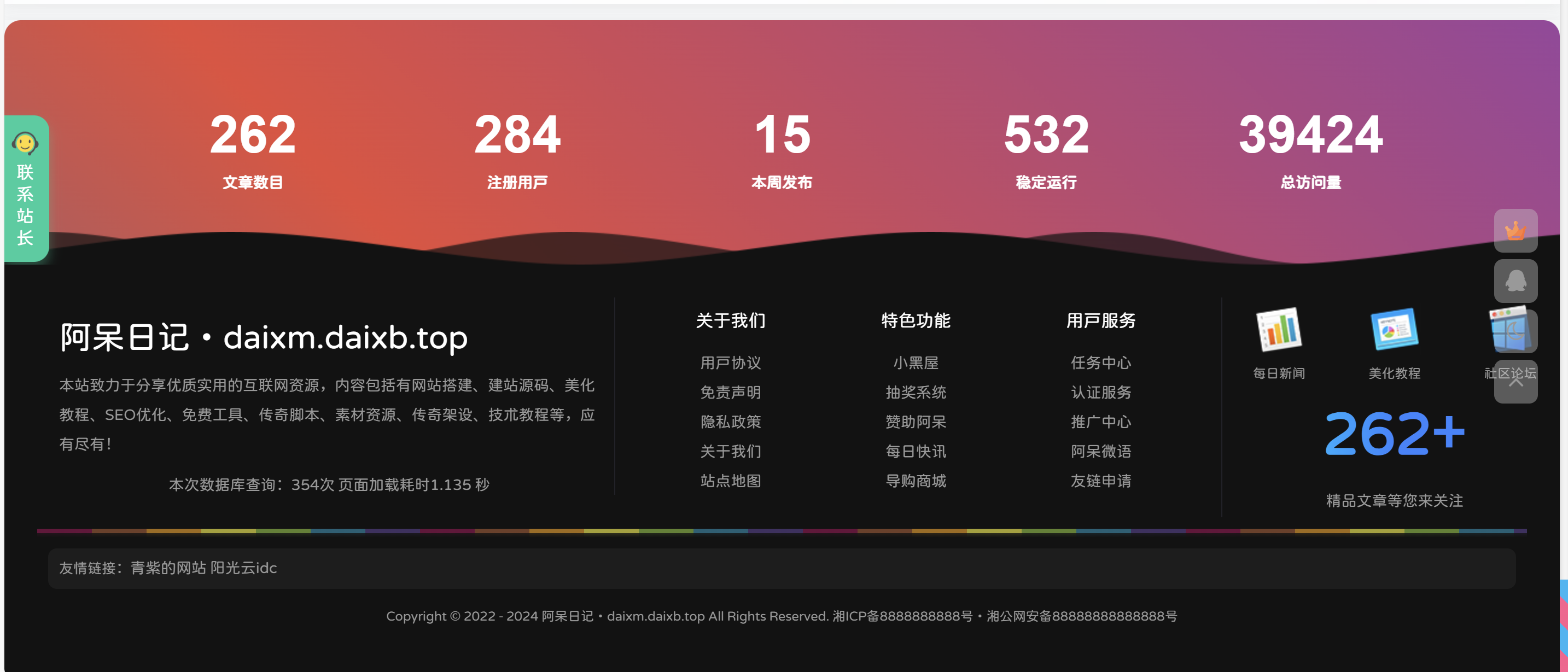The image size is (1568, 672).
Task: Go to the 任务中心 task center
Action: pos(1100,363)
